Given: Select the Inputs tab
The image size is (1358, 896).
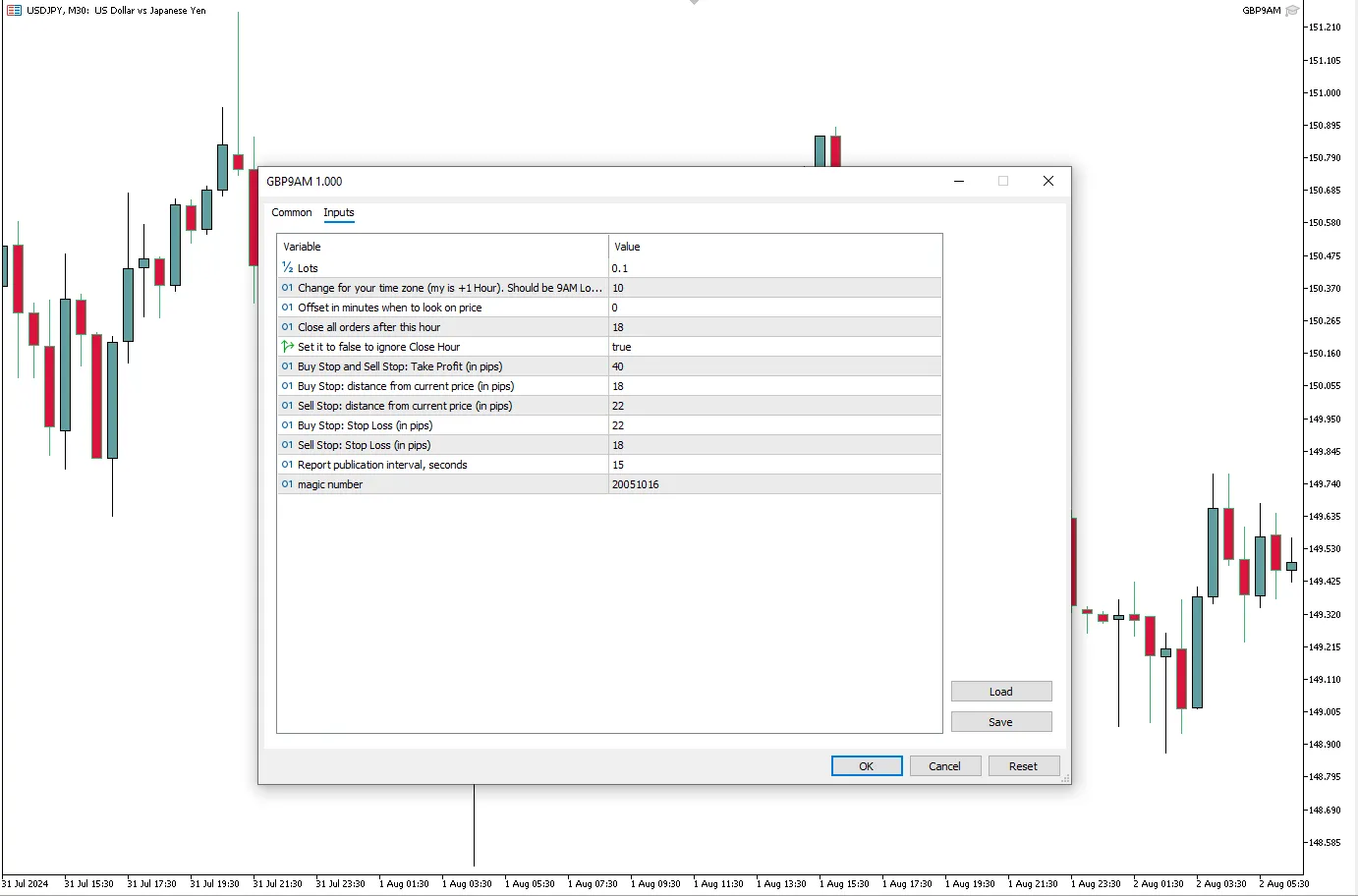Looking at the screenshot, I should tap(339, 212).
